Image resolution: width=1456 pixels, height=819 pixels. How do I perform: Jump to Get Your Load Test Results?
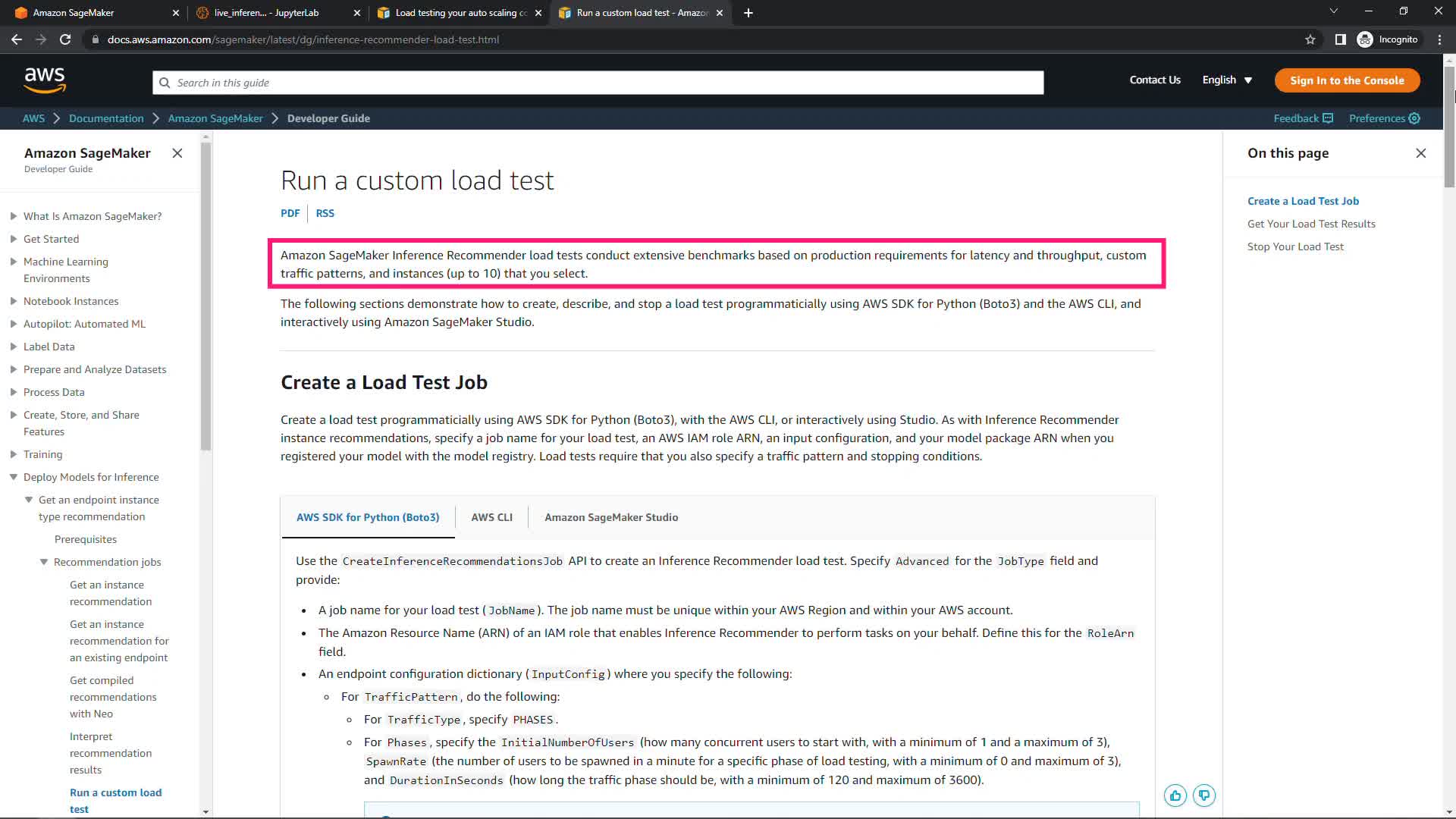tap(1311, 224)
